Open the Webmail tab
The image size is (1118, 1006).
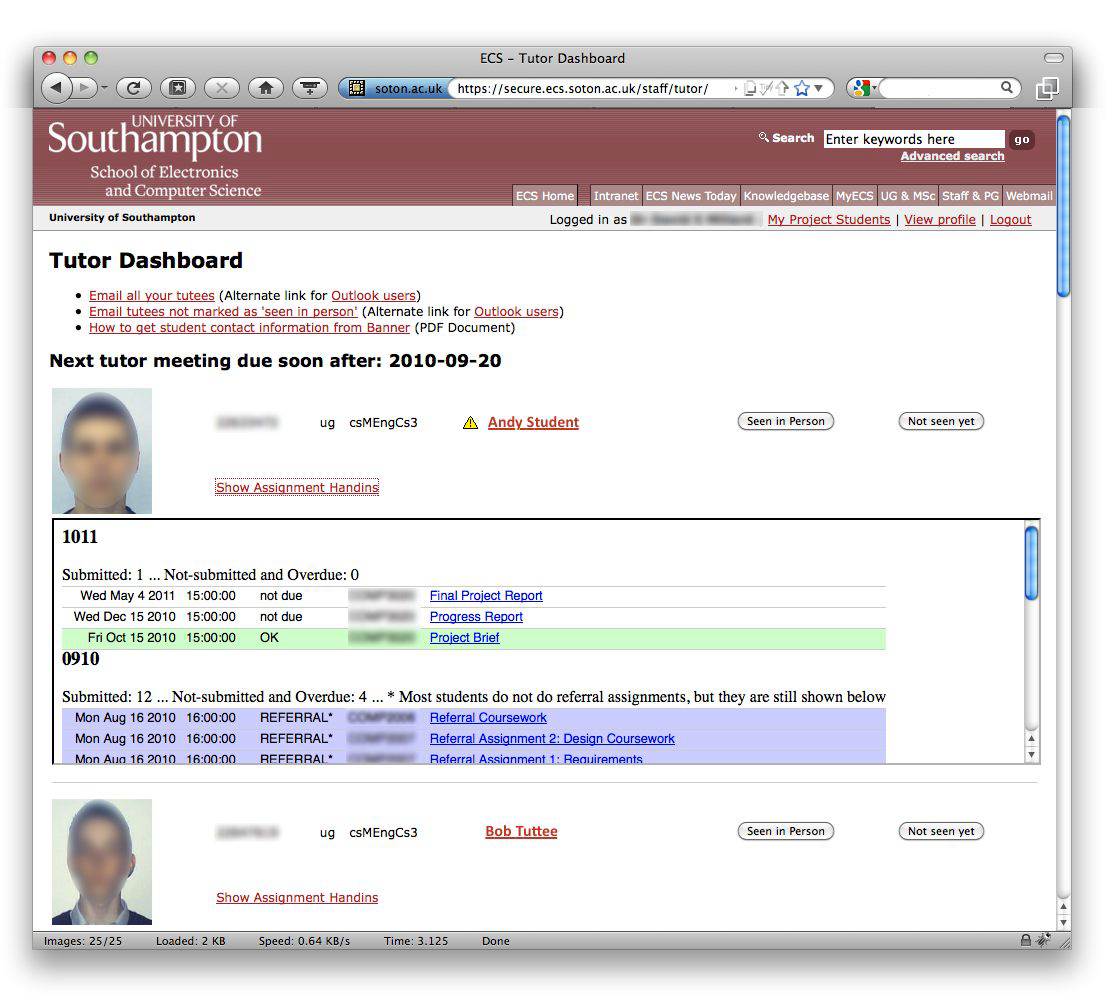[1029, 195]
